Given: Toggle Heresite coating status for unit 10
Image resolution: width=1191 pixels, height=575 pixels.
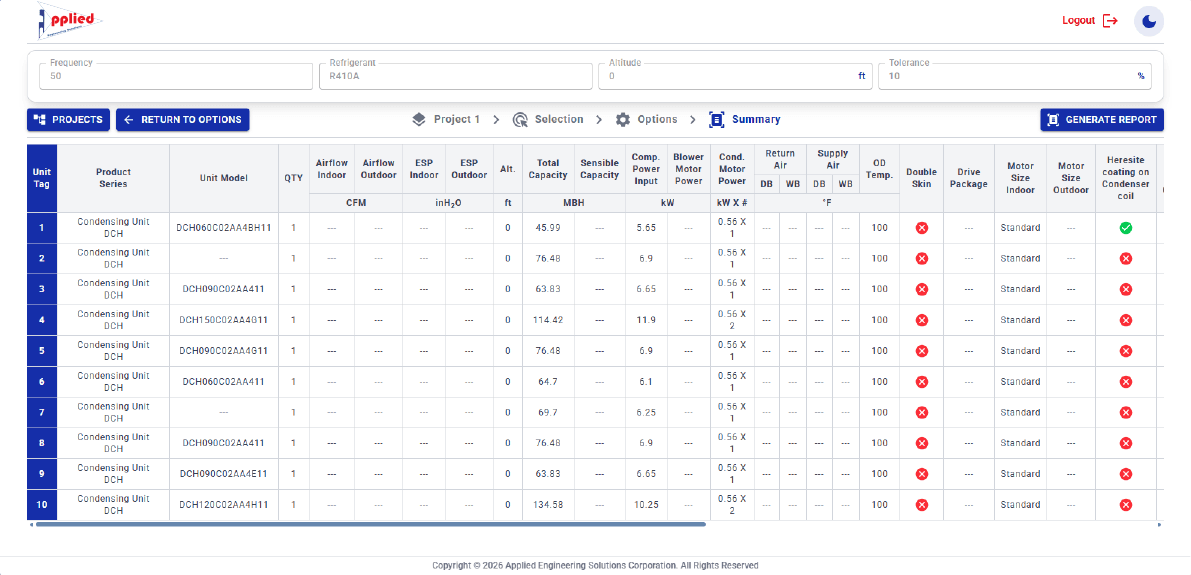Looking at the screenshot, I should pyautogui.click(x=1126, y=505).
